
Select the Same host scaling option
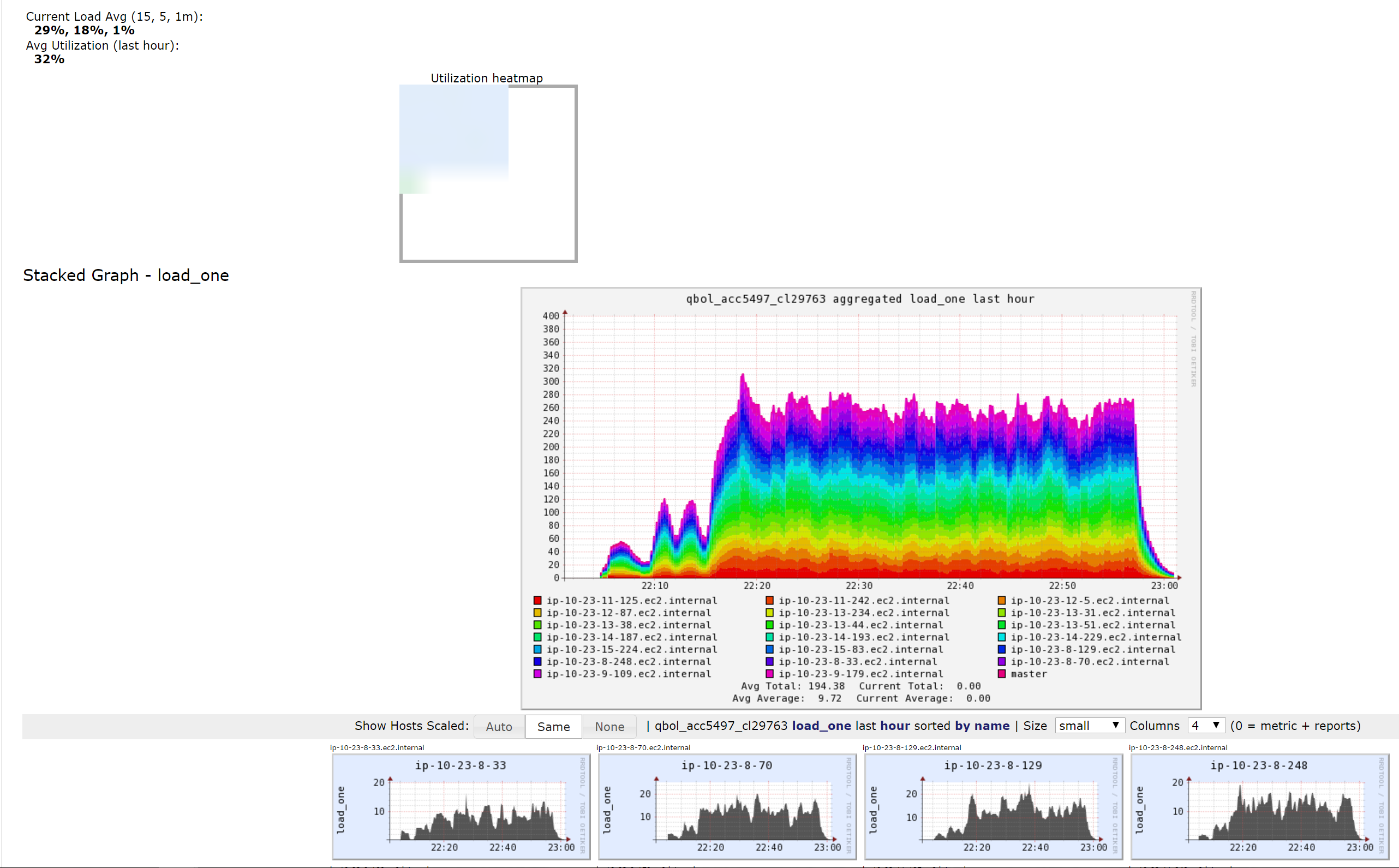pyautogui.click(x=553, y=726)
